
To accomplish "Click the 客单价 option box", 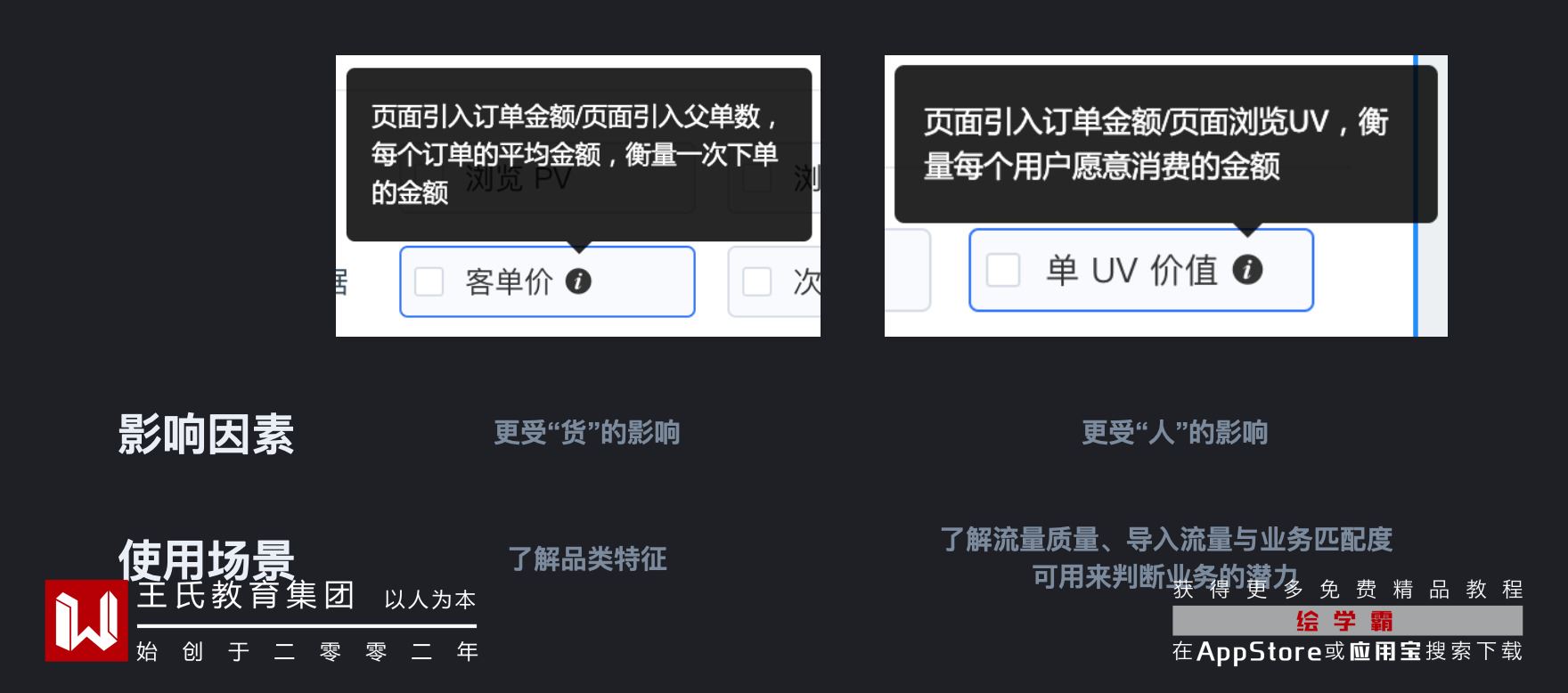I will pyautogui.click(x=547, y=281).
